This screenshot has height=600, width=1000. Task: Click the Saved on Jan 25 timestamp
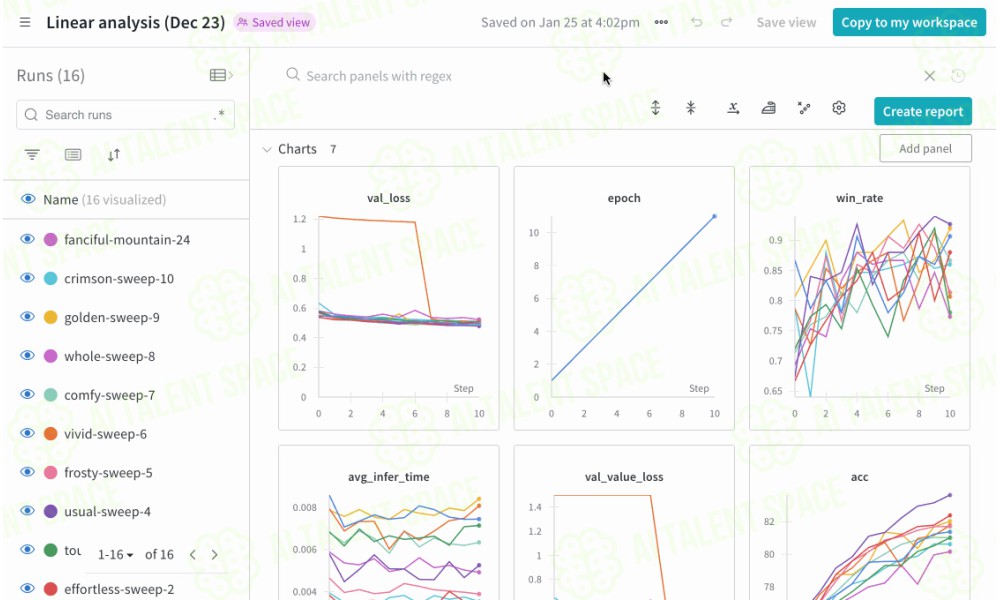point(560,22)
